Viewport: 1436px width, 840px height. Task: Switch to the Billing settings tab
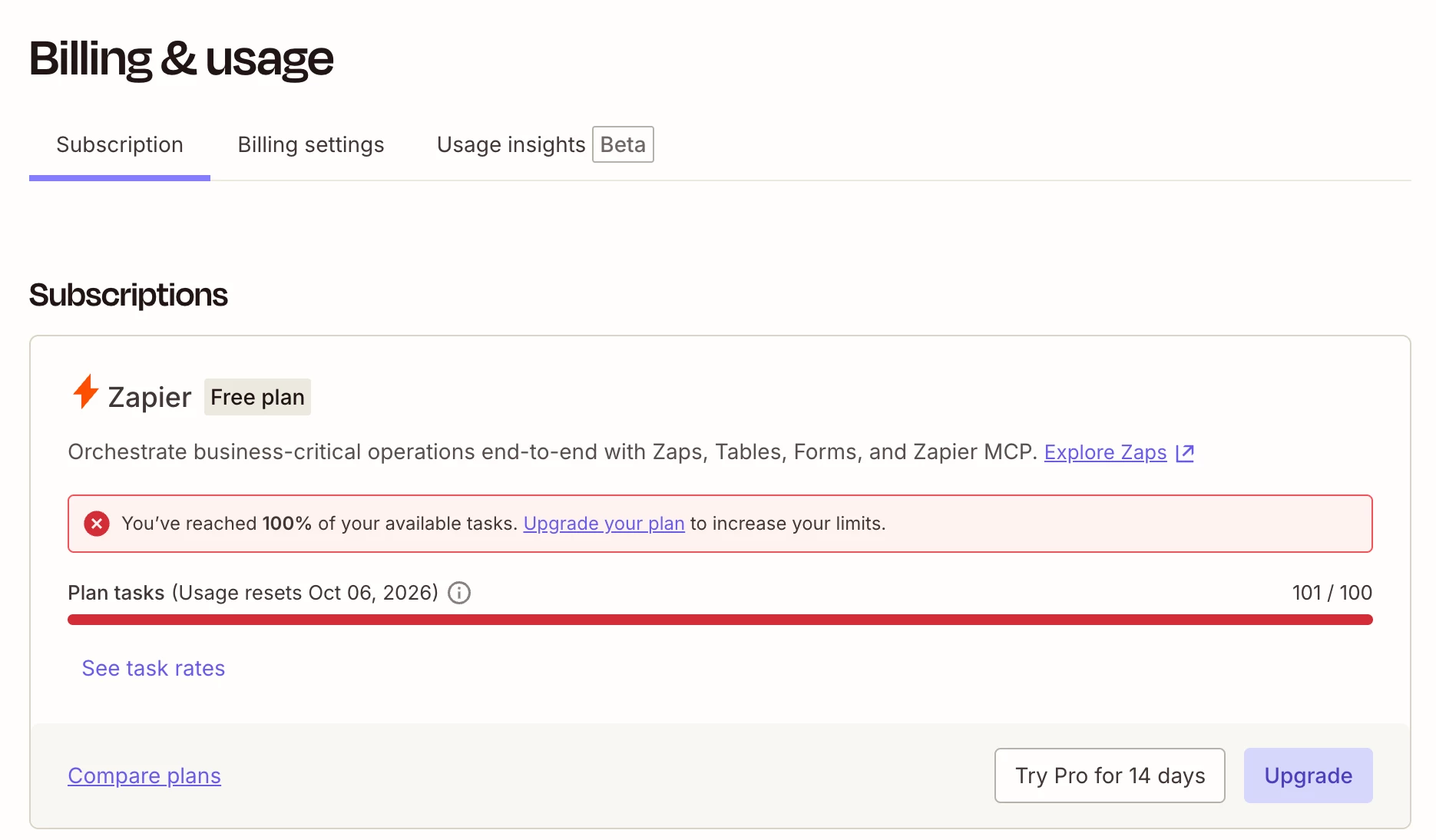[x=311, y=145]
